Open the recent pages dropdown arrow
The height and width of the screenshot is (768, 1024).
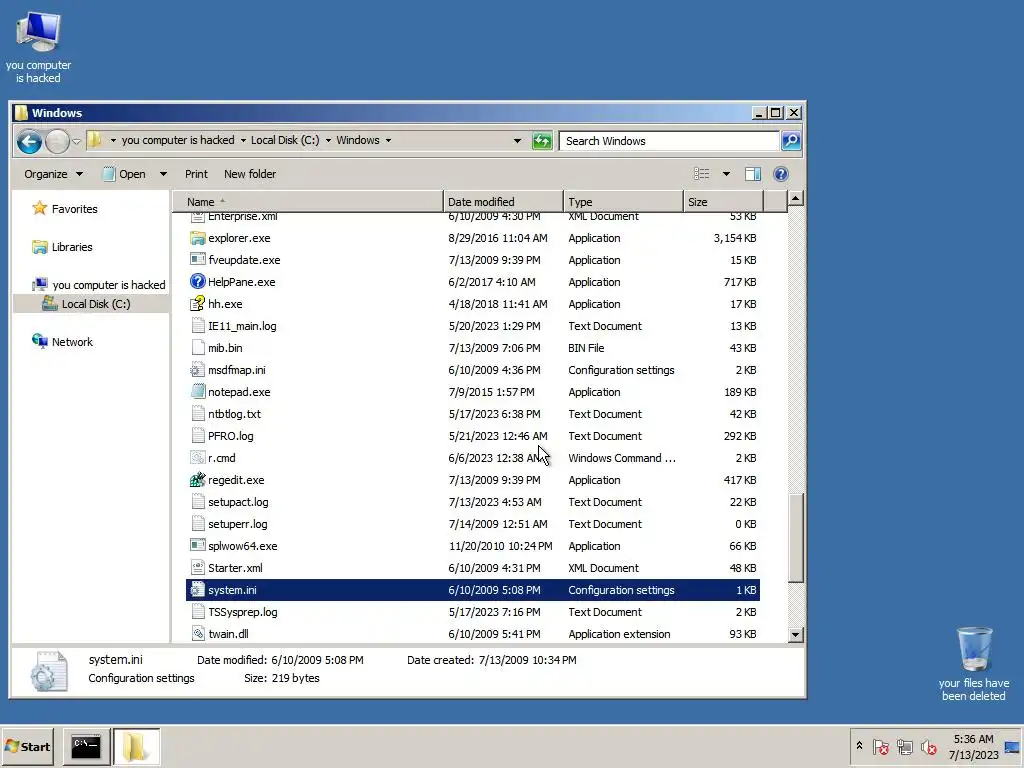click(76, 141)
